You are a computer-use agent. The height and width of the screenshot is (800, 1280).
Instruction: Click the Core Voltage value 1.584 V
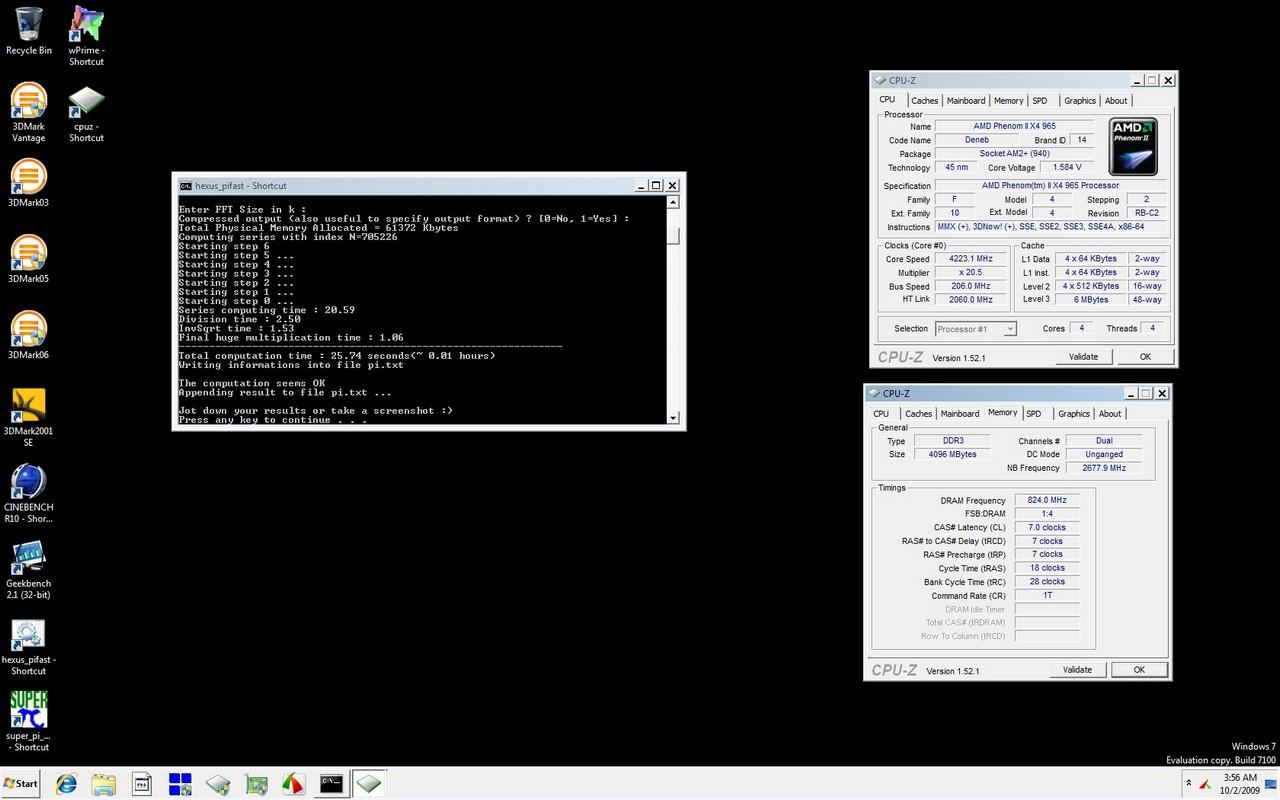tap(1067, 168)
